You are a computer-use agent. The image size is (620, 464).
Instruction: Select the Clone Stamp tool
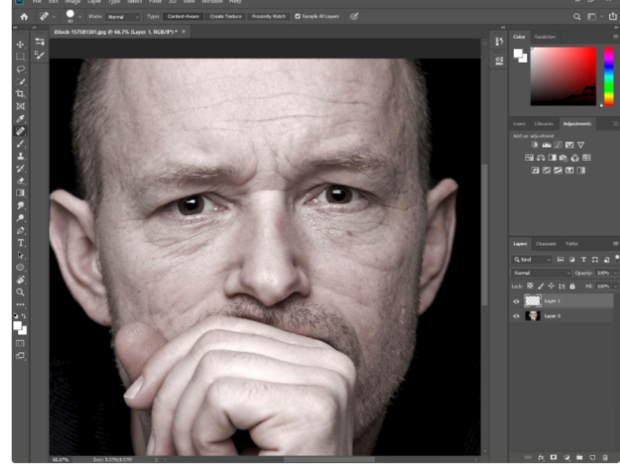point(21,156)
